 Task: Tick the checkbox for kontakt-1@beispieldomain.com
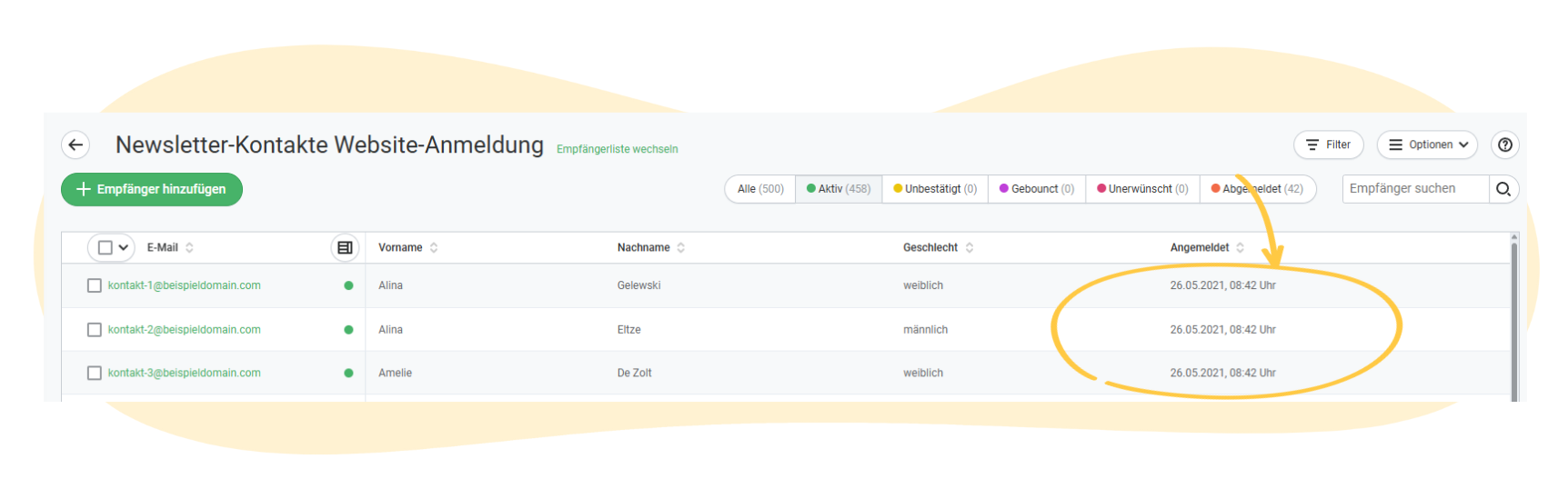[95, 285]
